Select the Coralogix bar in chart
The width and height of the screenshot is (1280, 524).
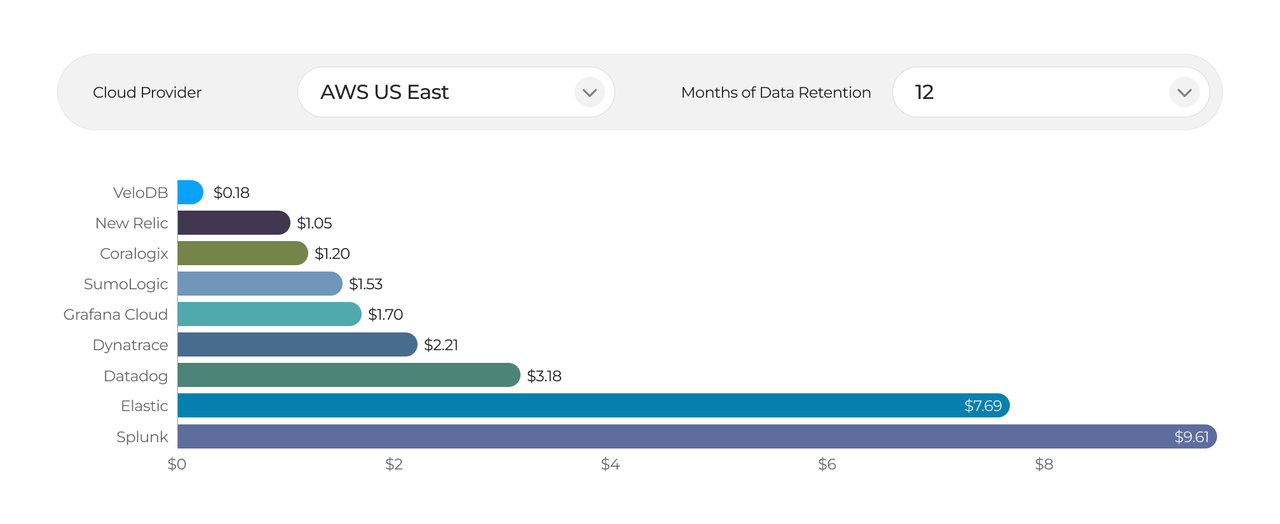242,253
